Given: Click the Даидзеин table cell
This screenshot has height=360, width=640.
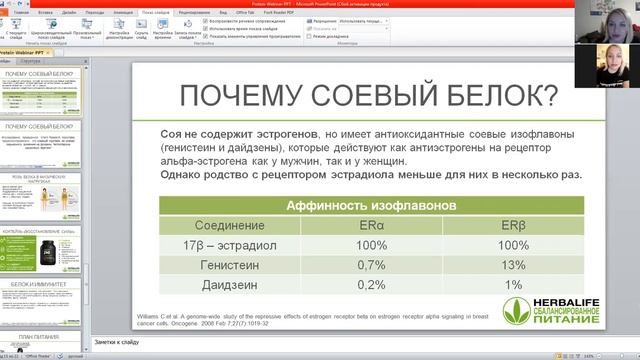Looking at the screenshot, I should tap(229, 285).
